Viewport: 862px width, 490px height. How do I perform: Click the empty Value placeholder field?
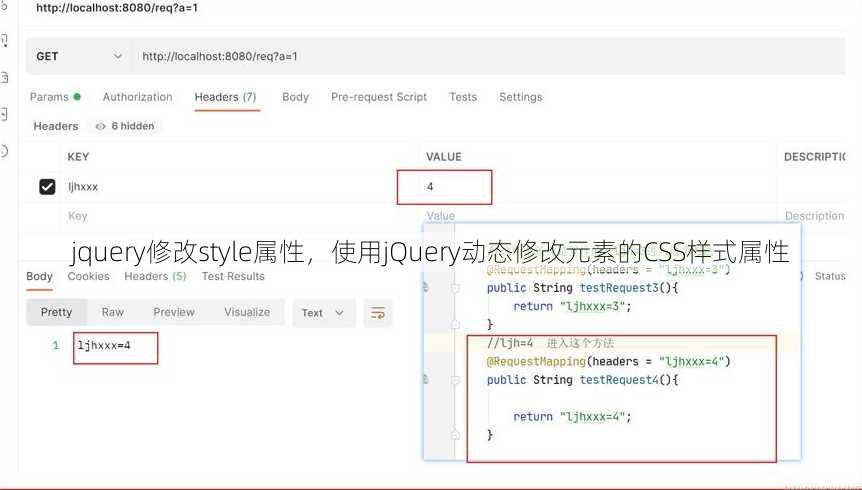pos(440,216)
